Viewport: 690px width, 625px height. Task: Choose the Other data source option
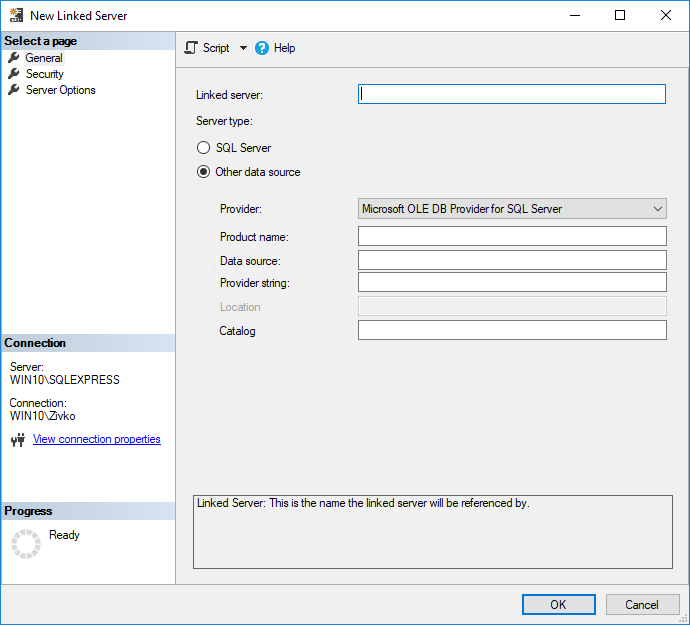tap(203, 172)
